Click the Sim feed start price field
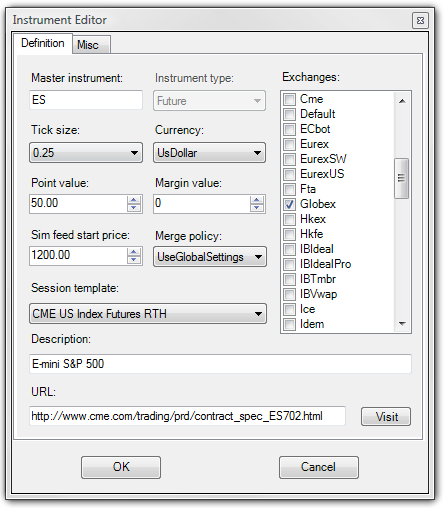 [78, 256]
